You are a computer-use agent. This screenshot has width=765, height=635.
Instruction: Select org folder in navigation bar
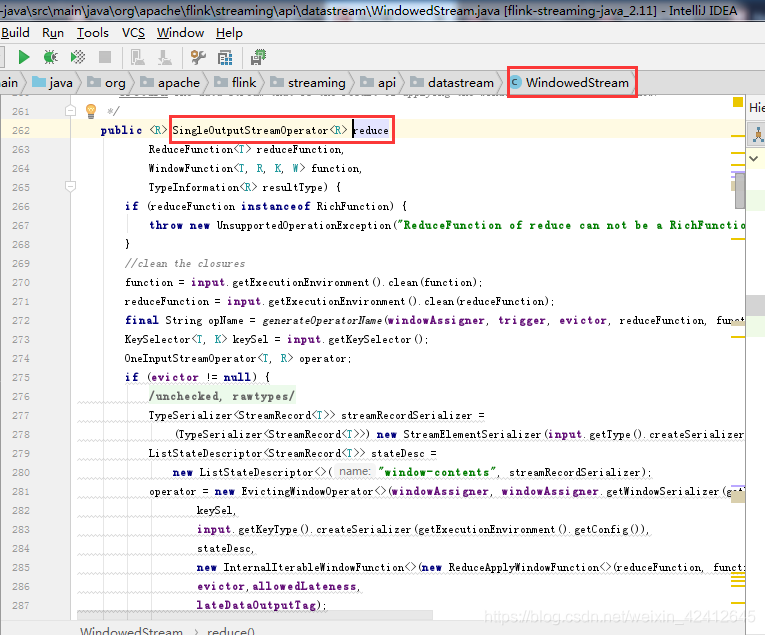[106, 82]
